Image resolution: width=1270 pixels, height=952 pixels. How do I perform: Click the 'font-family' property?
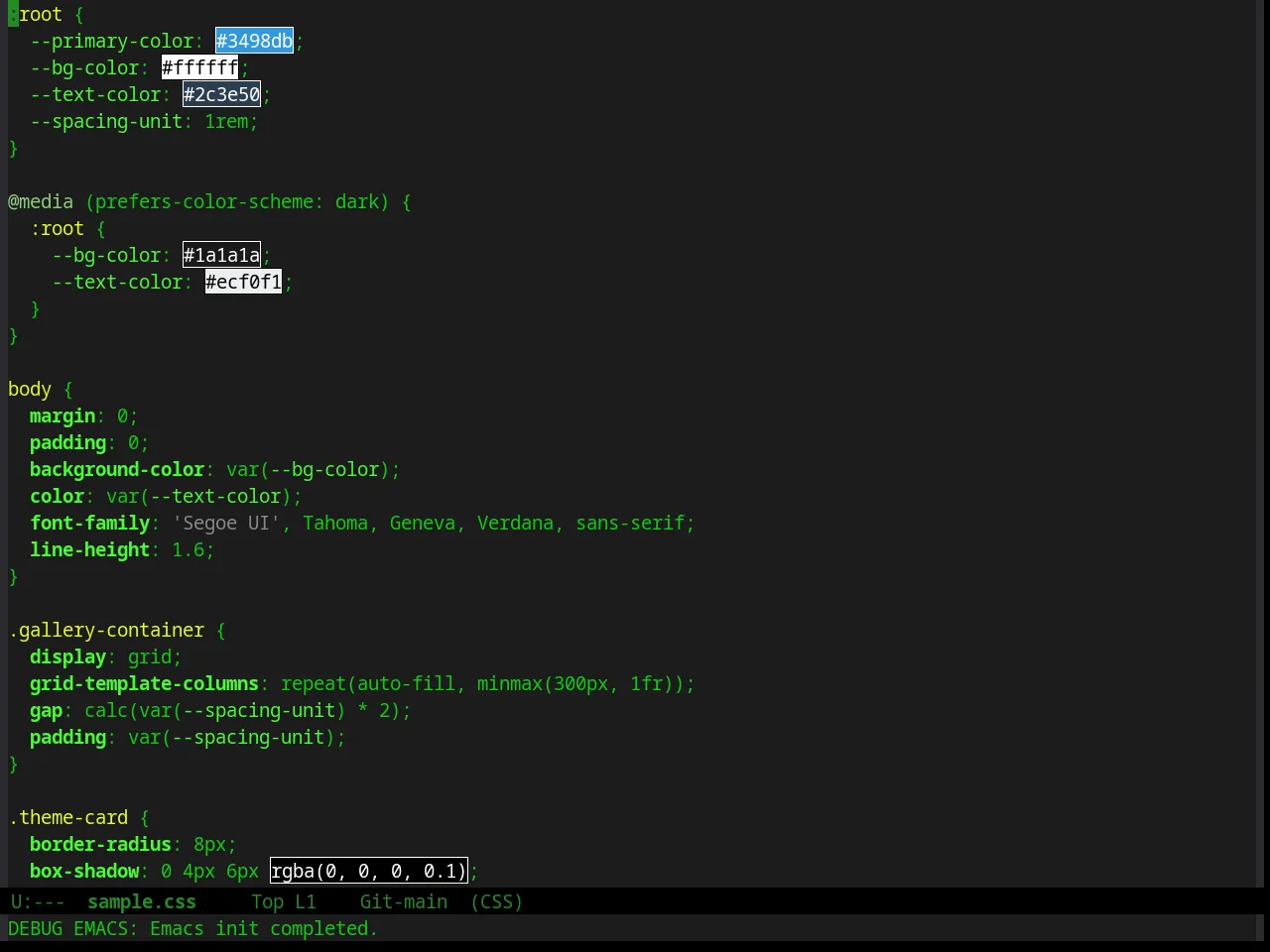[90, 523]
